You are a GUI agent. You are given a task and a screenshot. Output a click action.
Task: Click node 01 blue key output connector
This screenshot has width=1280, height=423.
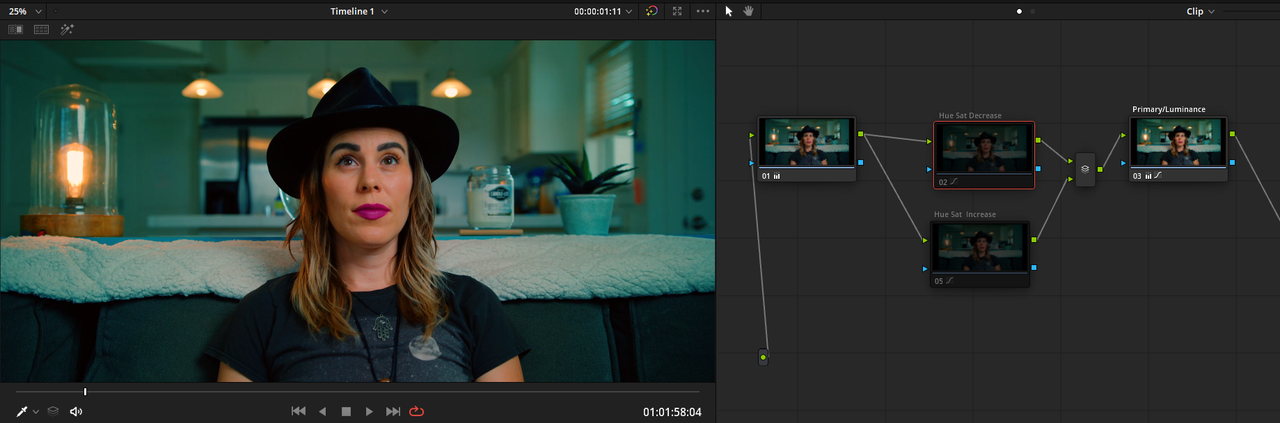point(861,161)
